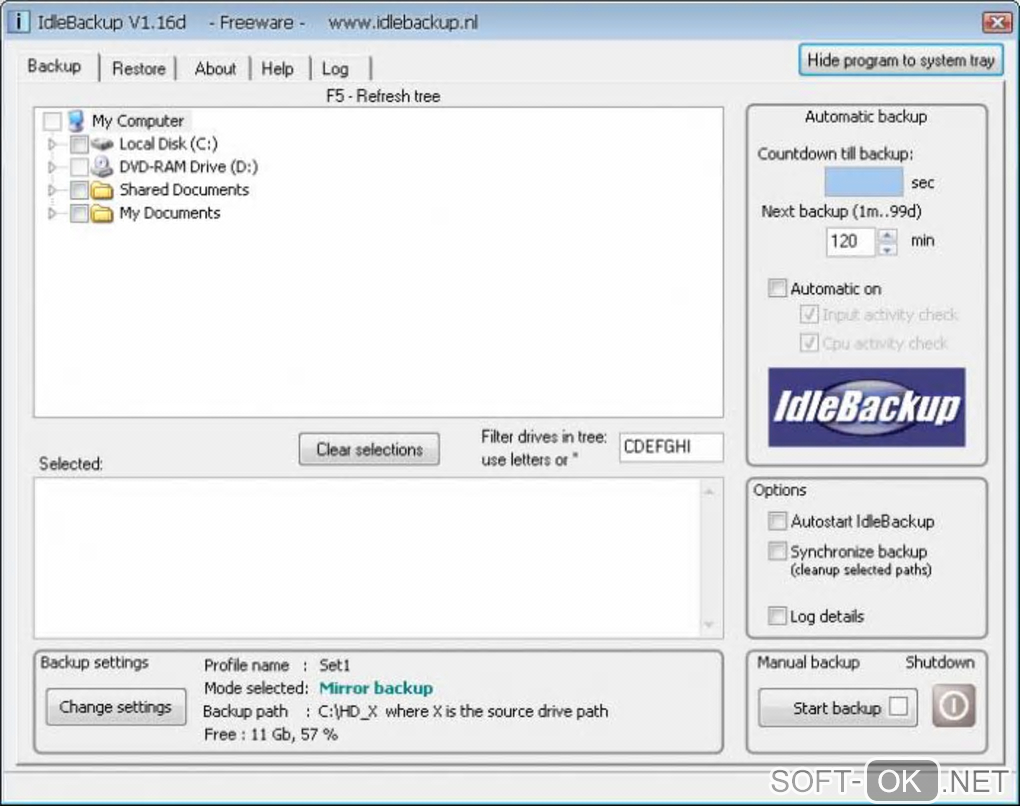Viewport: 1020px width, 806px height.
Task: Select the Local Disk (C:) tree label
Action: point(168,144)
